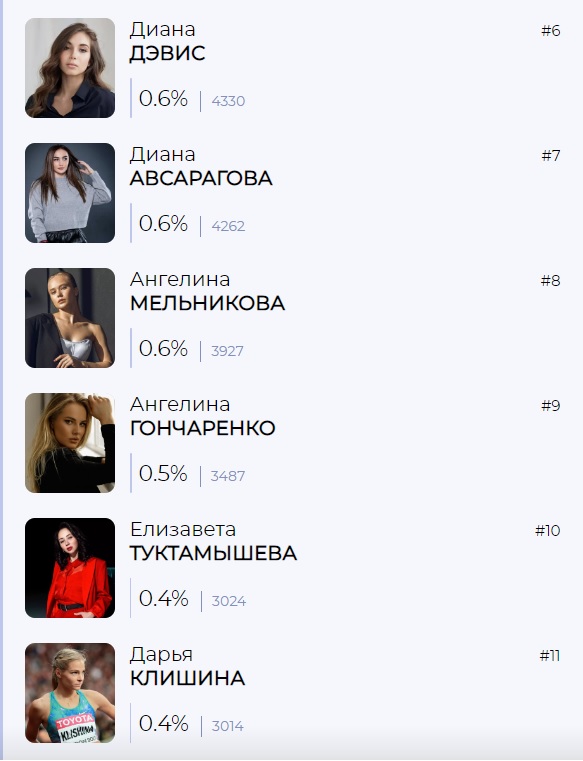Click the 3014 votes figure

point(228,726)
